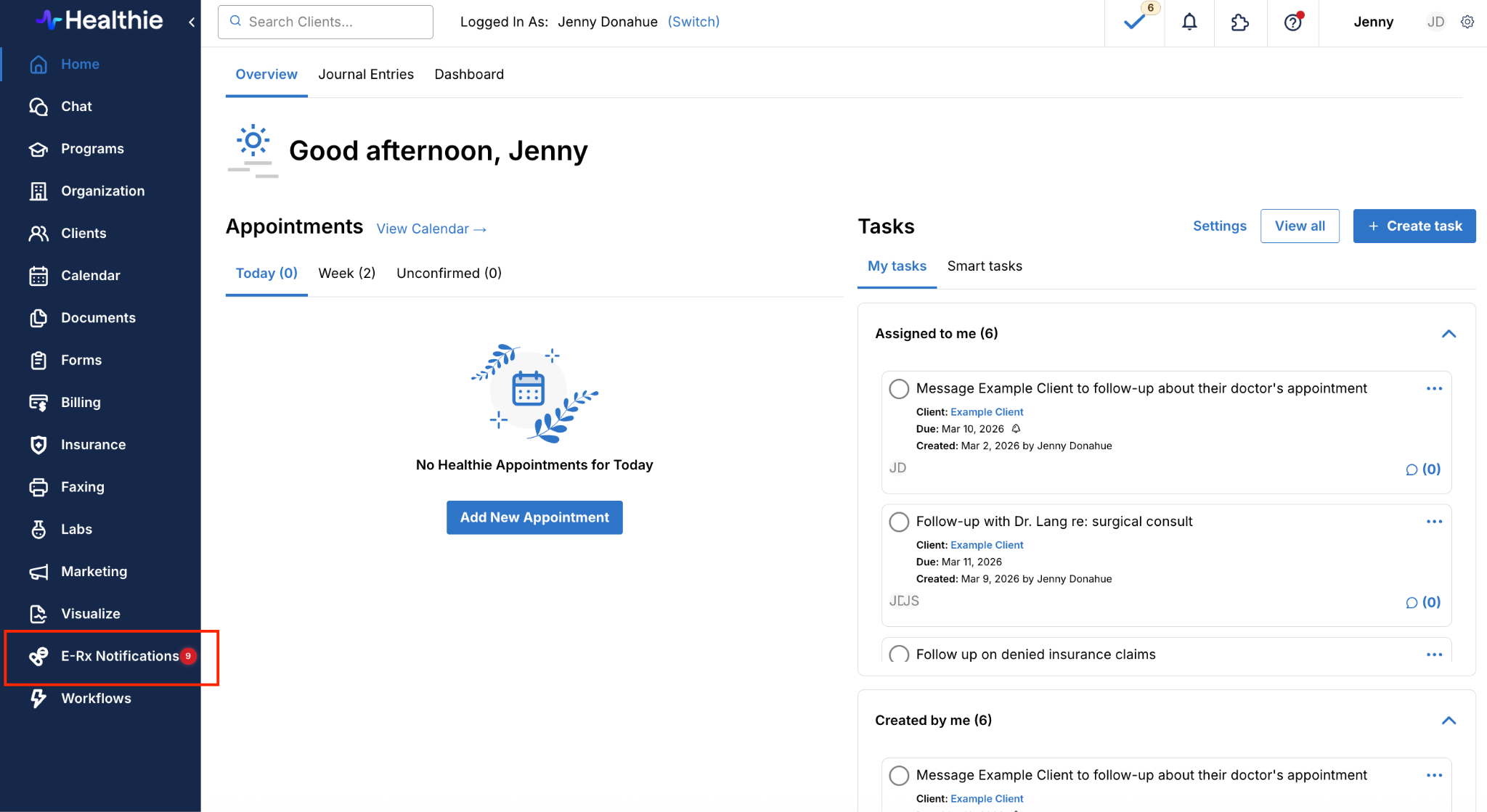Switch to the Journal Entries tab
Image resolution: width=1487 pixels, height=812 pixels.
[366, 74]
